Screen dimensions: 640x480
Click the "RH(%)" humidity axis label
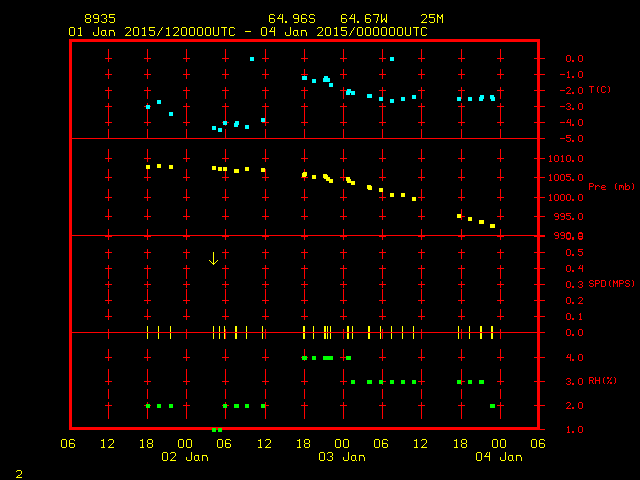pos(602,381)
